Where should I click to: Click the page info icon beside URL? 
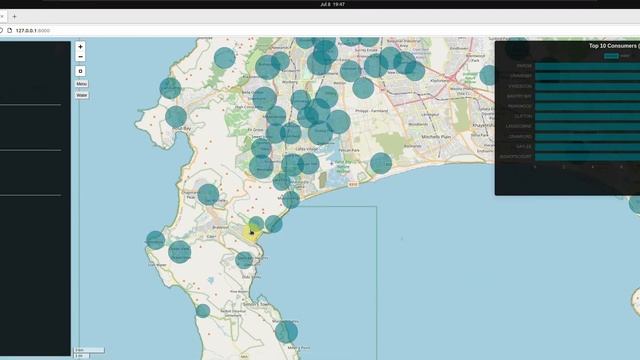pos(10,31)
